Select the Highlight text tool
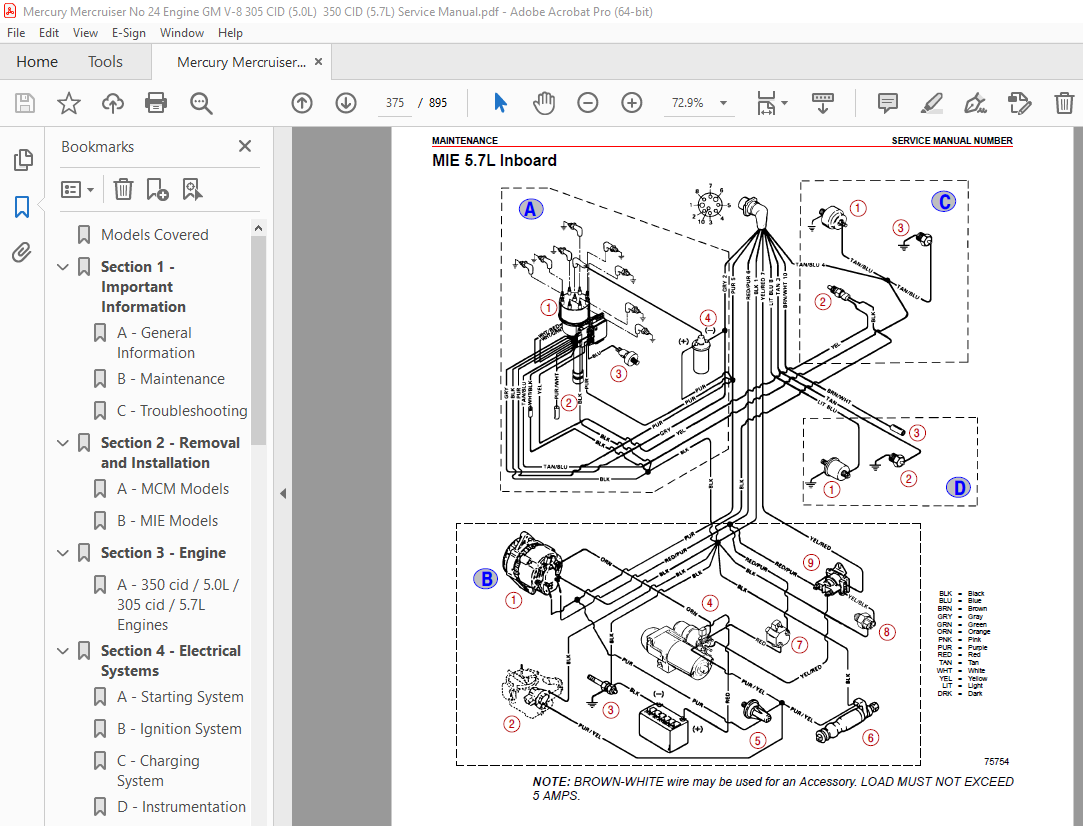This screenshot has width=1083, height=826. 932,104
